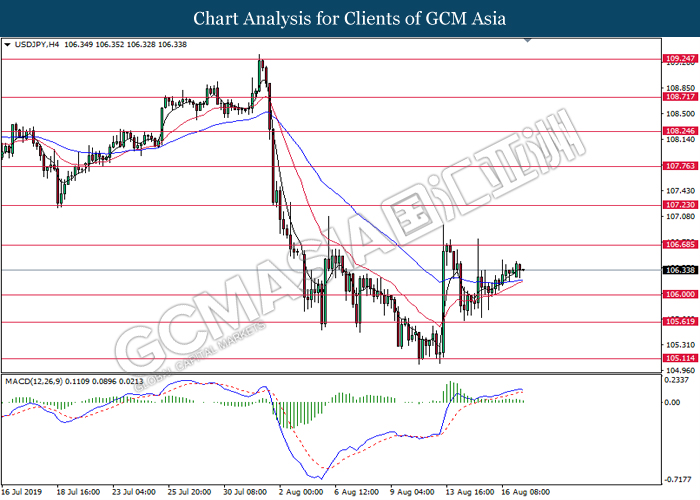Select the 106.000 level price label
Screen dimensions: 700x500
tap(680, 294)
